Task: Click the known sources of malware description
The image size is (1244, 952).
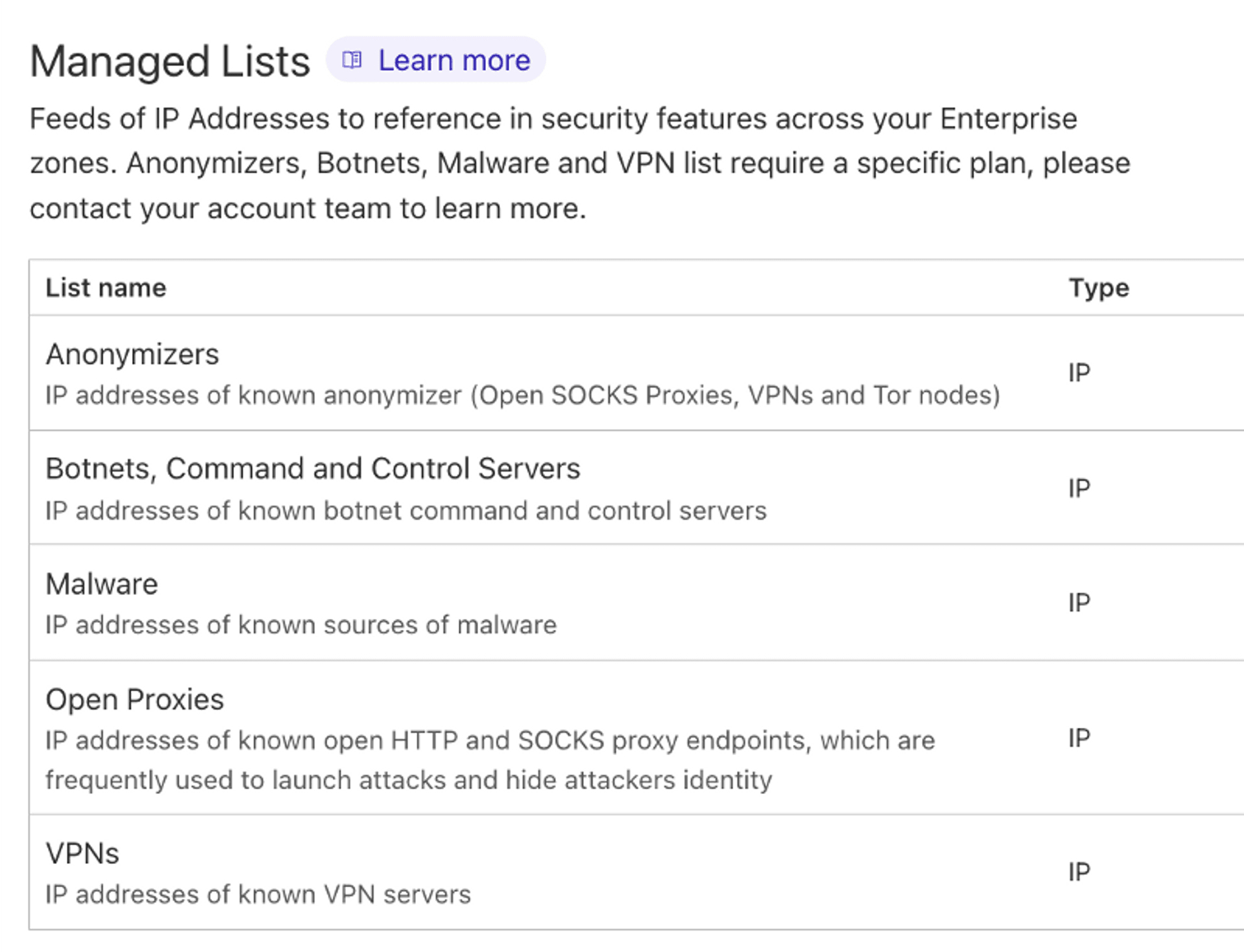Action: 301,625
